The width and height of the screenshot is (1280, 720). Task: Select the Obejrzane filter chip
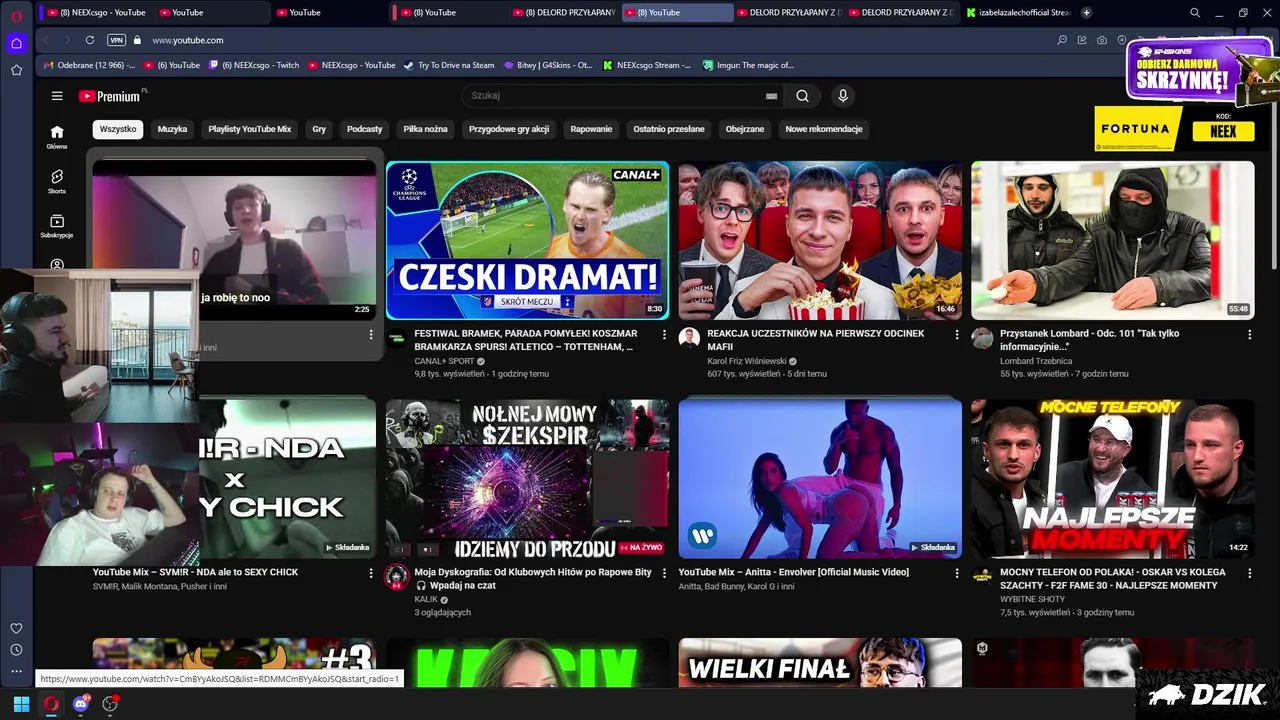click(745, 129)
